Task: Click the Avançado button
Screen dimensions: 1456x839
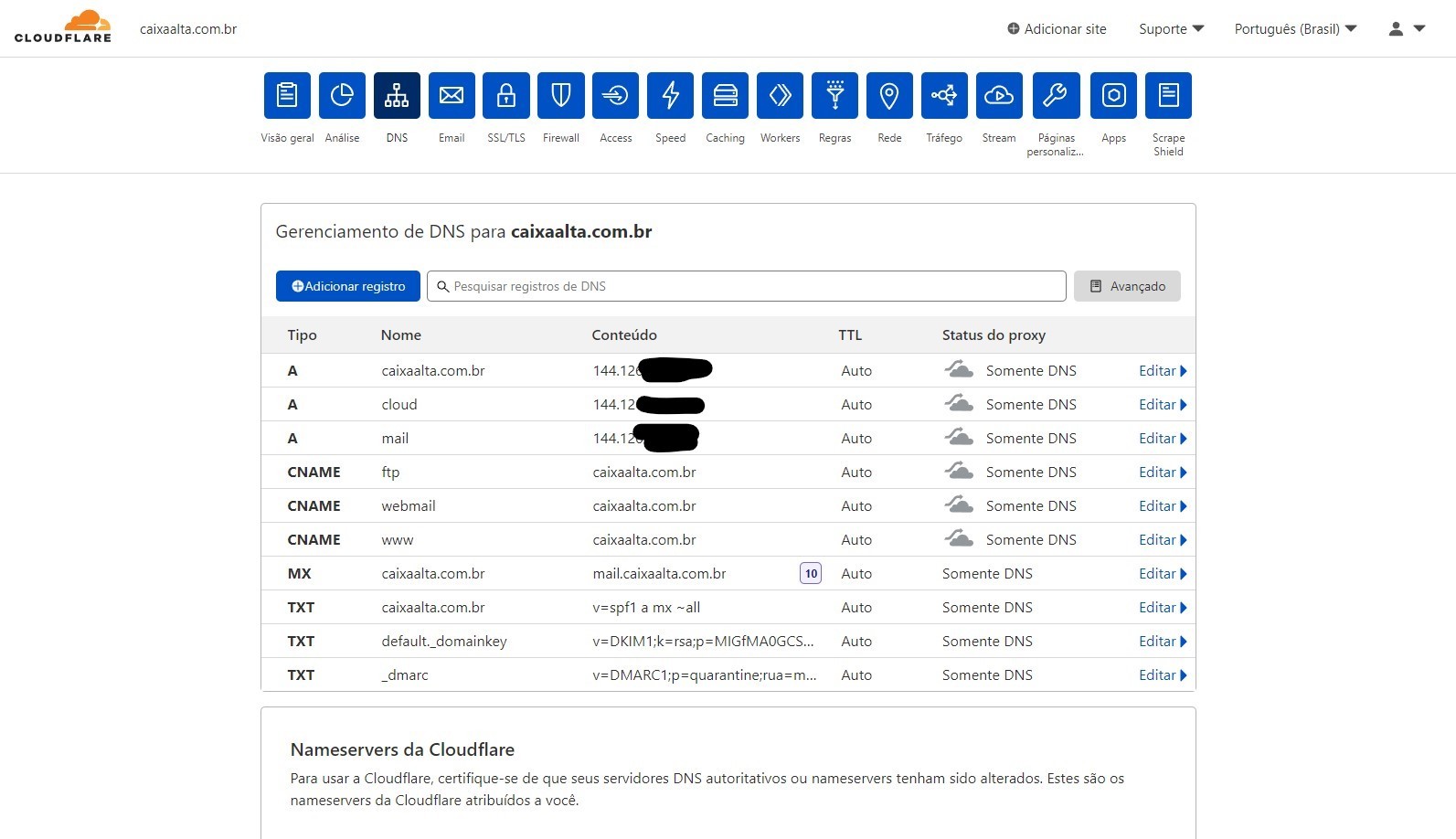Action: pos(1127,286)
